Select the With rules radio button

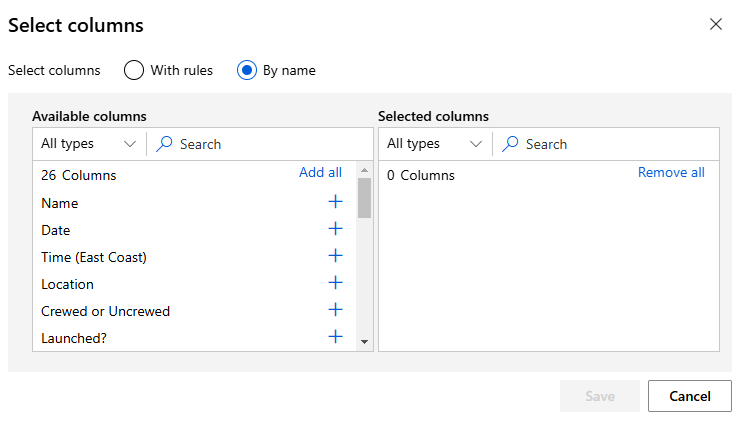pos(134,70)
